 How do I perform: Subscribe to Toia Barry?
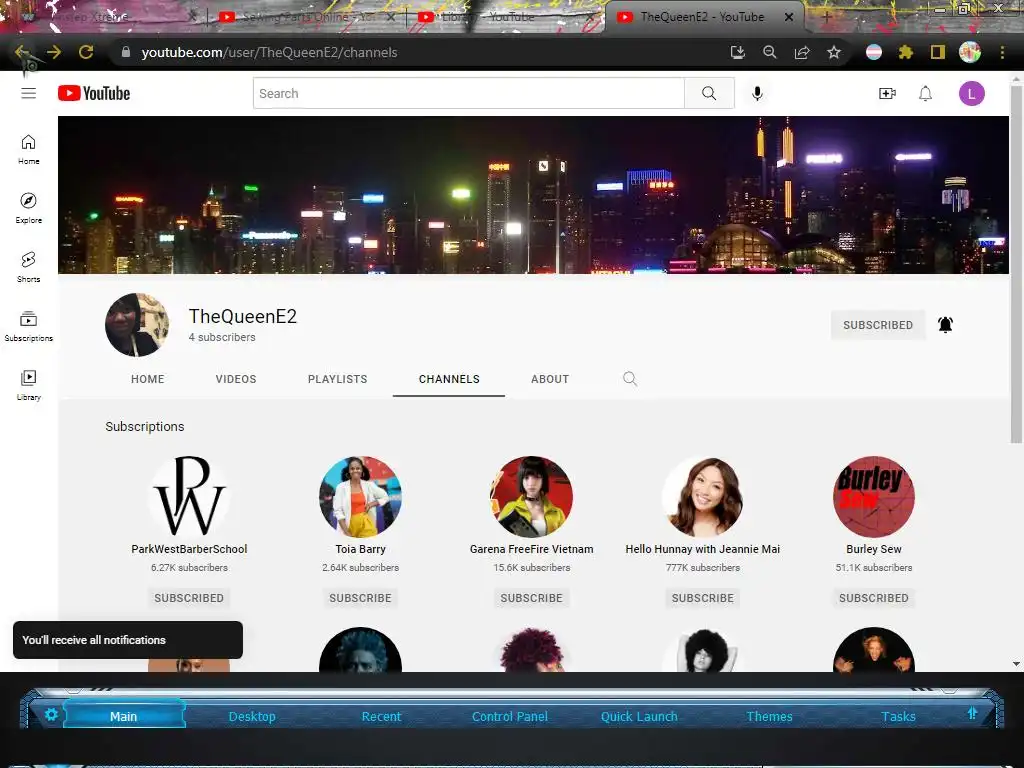360,598
